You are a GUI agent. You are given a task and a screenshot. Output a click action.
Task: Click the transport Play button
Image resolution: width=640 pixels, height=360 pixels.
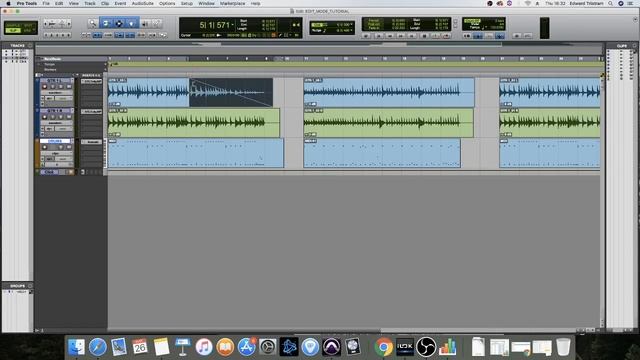pyautogui.click(x=436, y=36)
